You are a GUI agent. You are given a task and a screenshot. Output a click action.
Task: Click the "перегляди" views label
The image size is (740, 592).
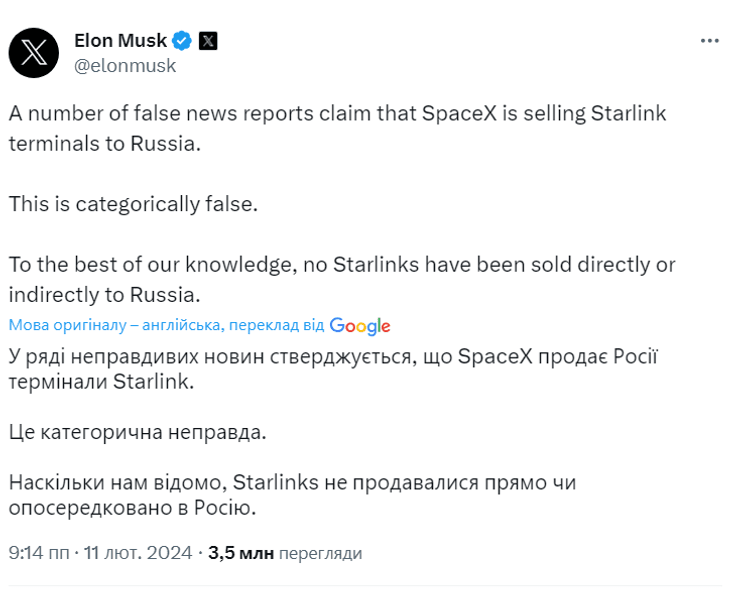[320, 553]
